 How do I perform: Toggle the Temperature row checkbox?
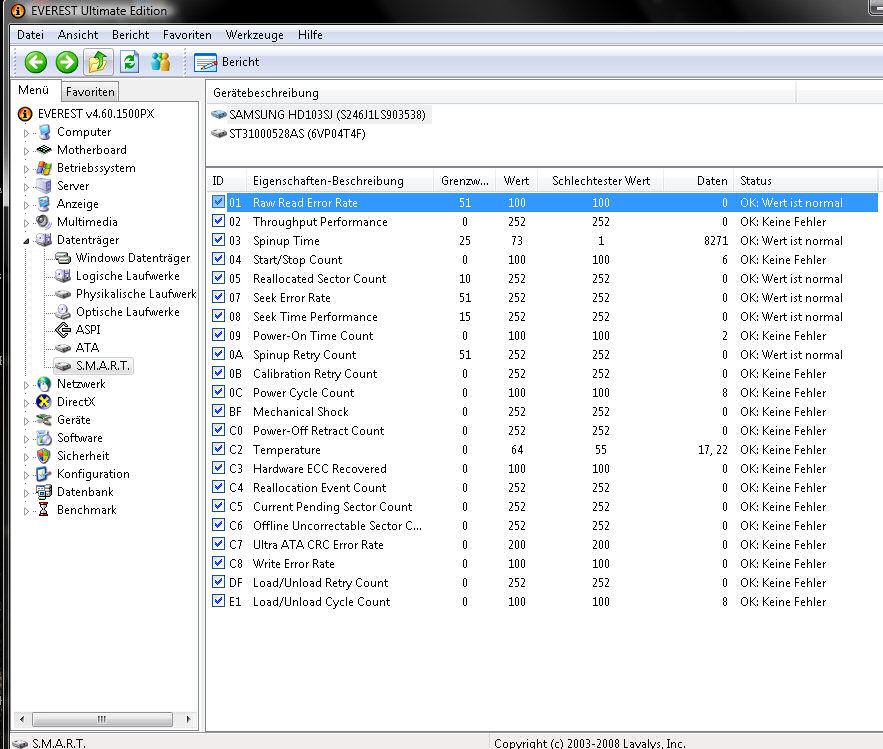click(218, 449)
